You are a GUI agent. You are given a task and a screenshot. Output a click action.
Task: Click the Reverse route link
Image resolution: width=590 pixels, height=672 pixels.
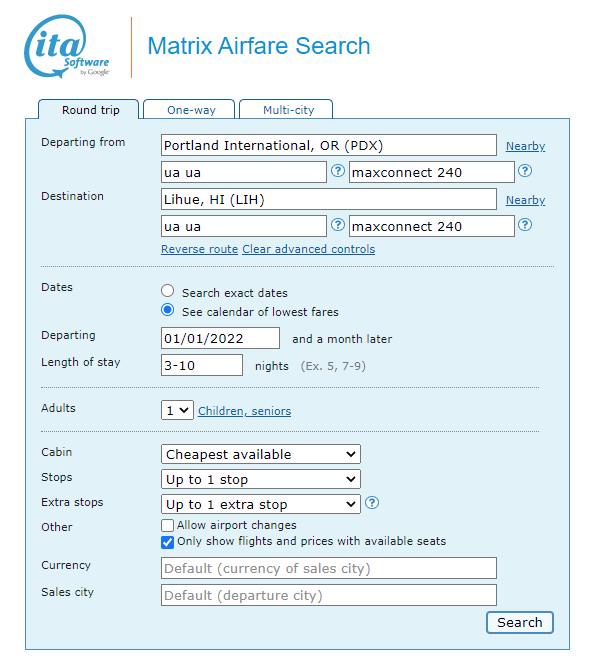[x=199, y=249]
